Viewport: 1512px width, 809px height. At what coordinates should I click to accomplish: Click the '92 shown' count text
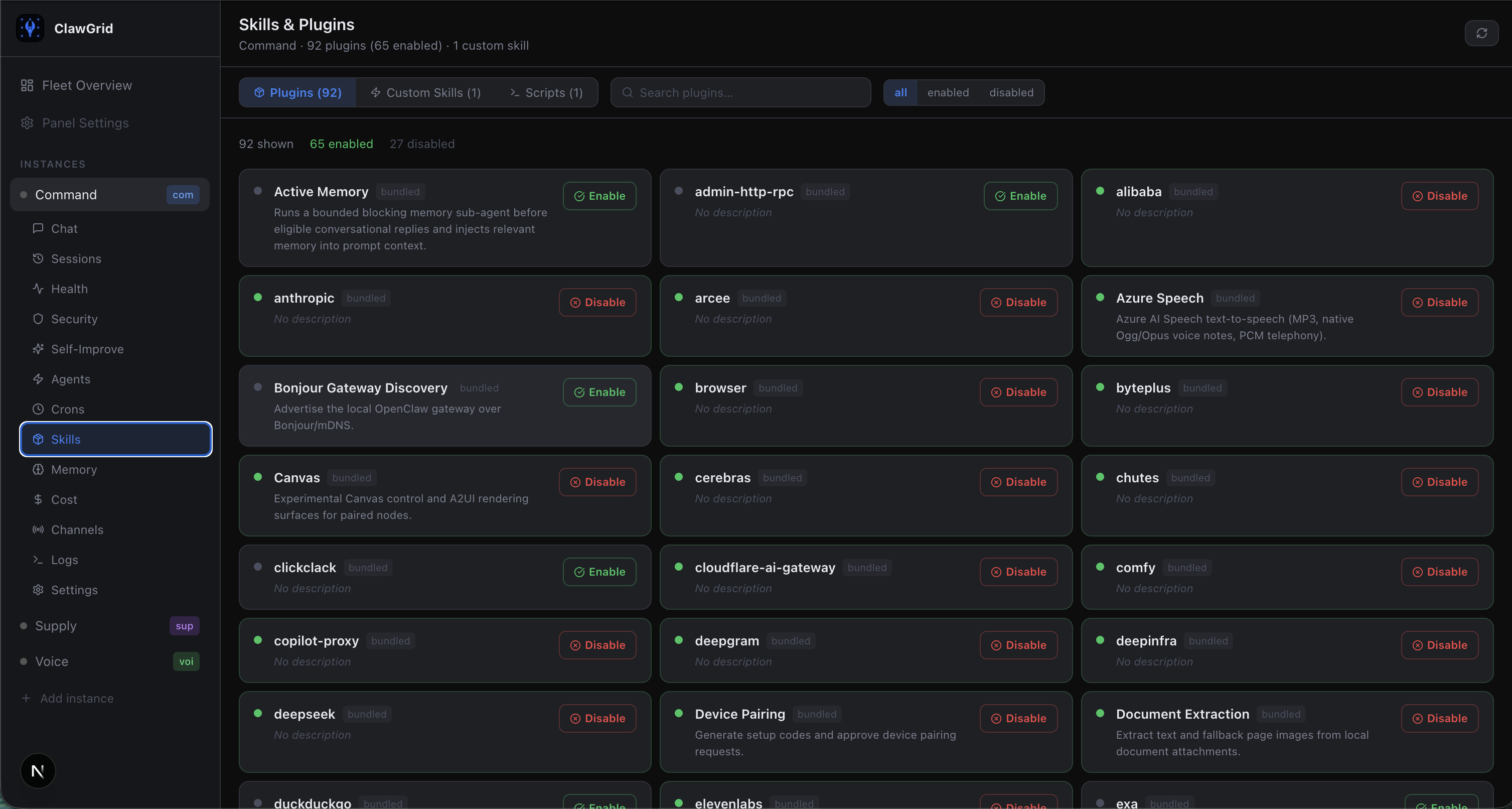tap(266, 144)
